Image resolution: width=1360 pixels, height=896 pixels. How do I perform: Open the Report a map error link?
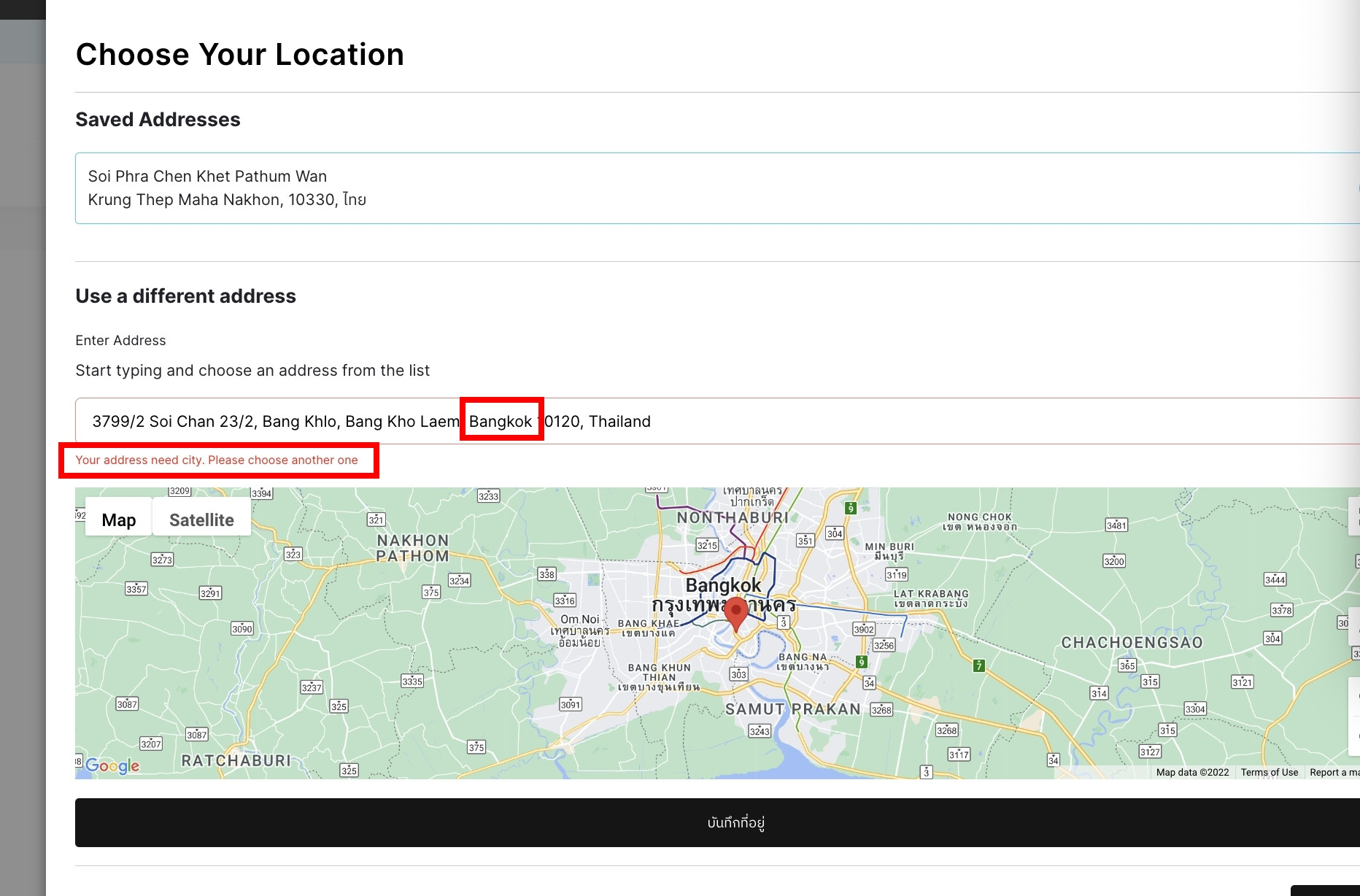tap(1335, 772)
